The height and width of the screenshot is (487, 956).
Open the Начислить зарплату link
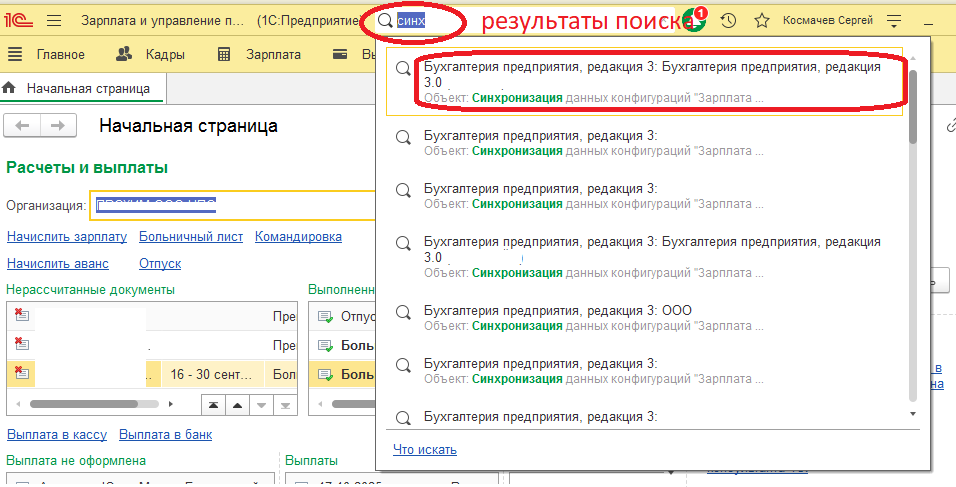point(67,236)
